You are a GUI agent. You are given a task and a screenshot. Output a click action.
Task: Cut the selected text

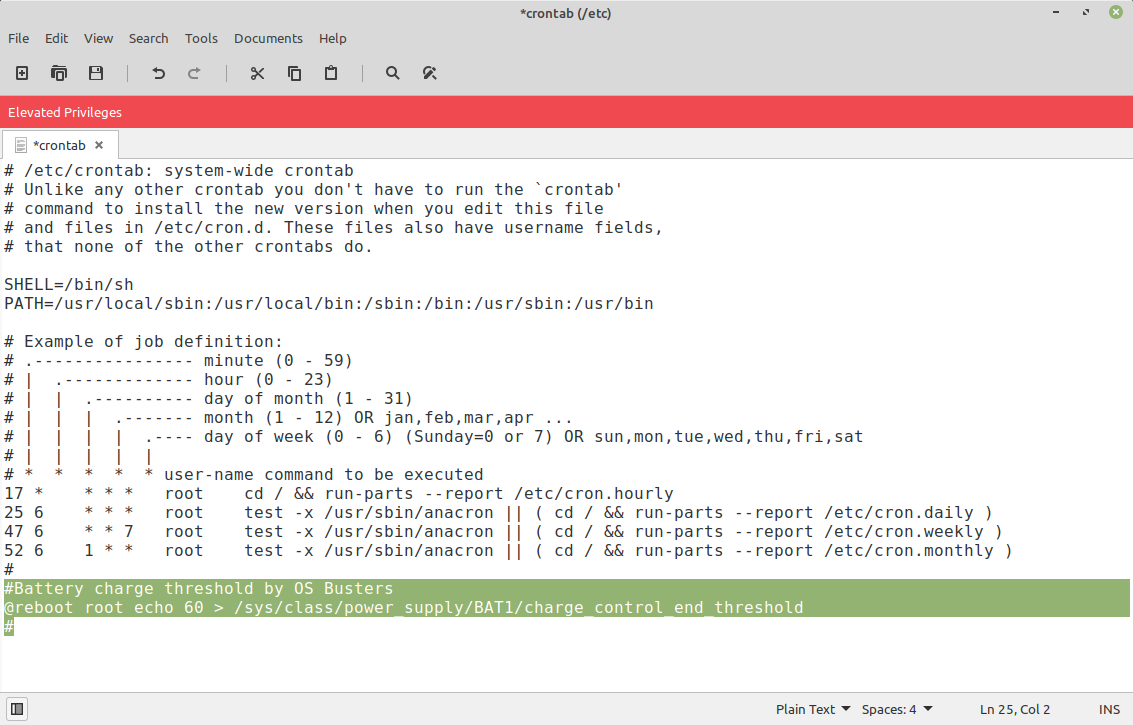click(257, 73)
